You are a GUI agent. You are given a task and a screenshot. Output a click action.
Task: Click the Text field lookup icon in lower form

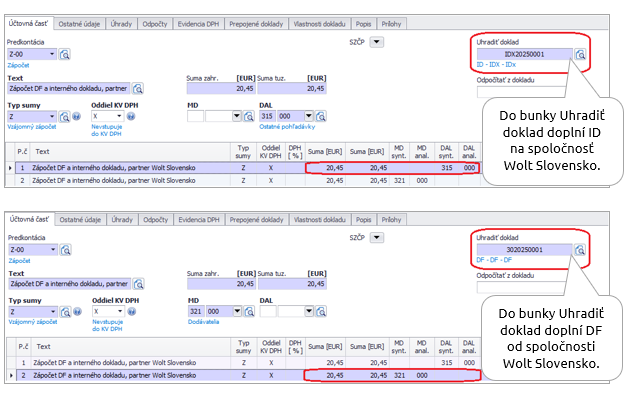pyautogui.click(x=138, y=284)
